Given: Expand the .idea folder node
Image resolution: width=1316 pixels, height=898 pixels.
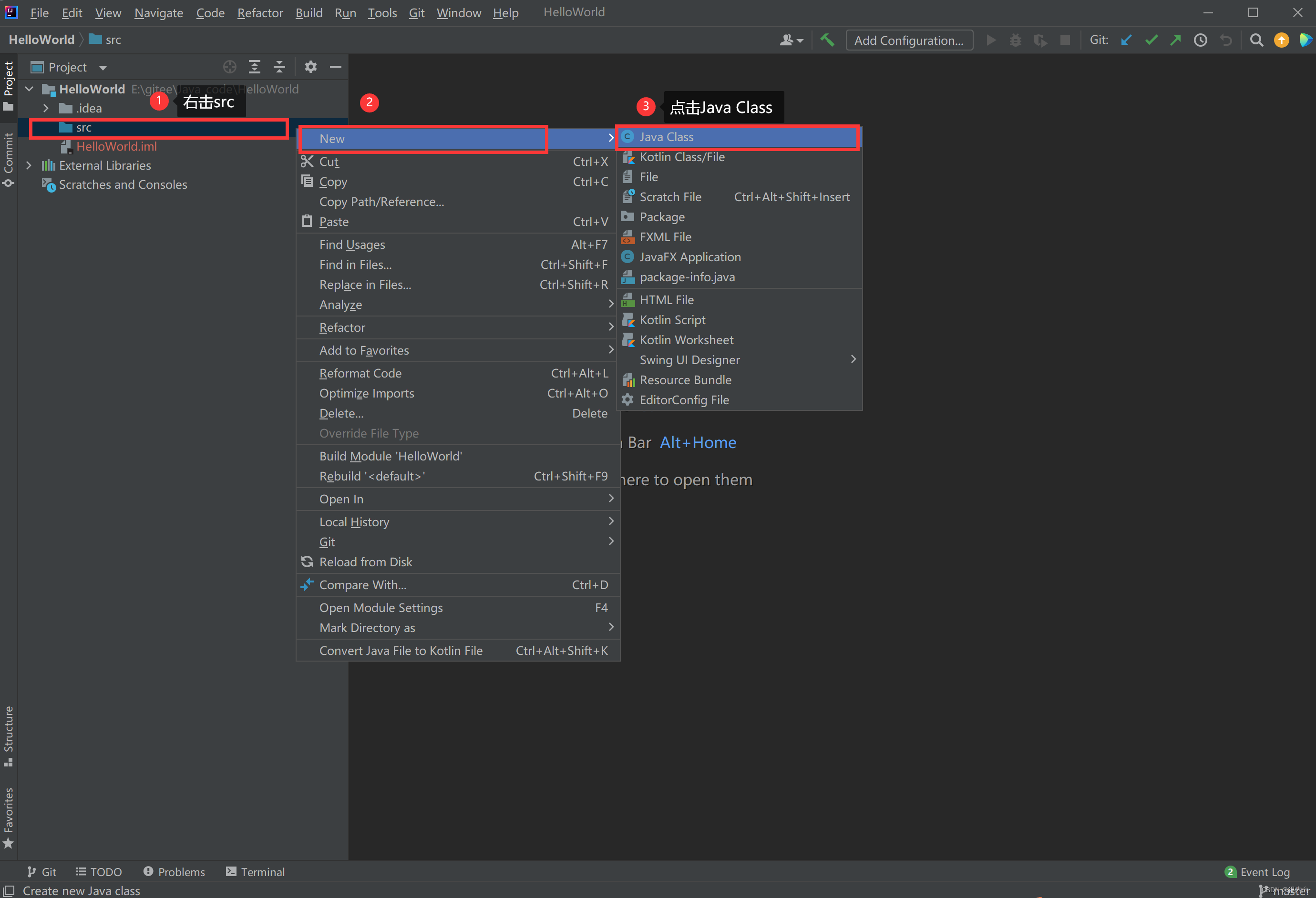Looking at the screenshot, I should (46, 108).
